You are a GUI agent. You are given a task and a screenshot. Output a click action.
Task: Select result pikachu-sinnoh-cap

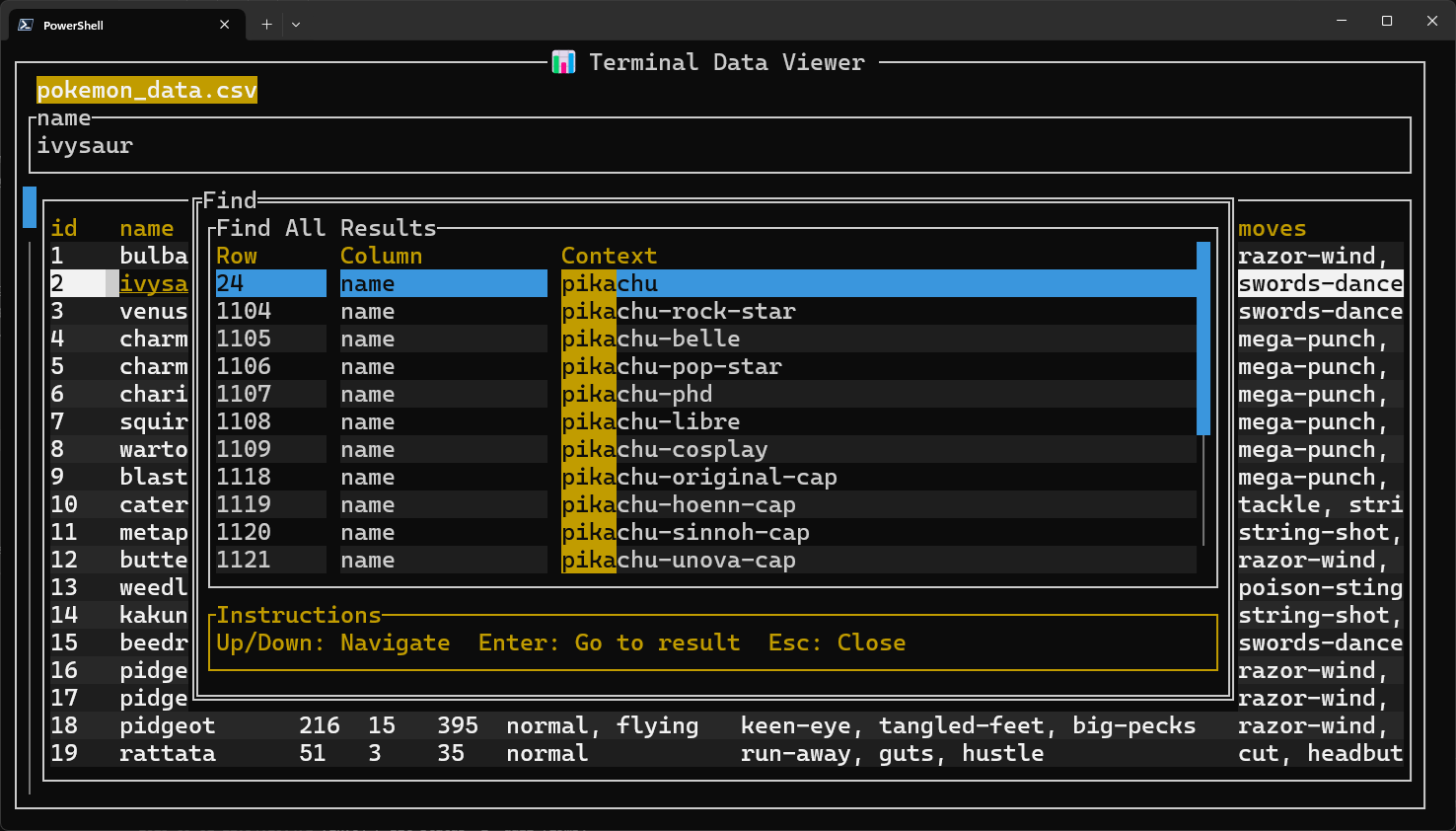point(706,532)
